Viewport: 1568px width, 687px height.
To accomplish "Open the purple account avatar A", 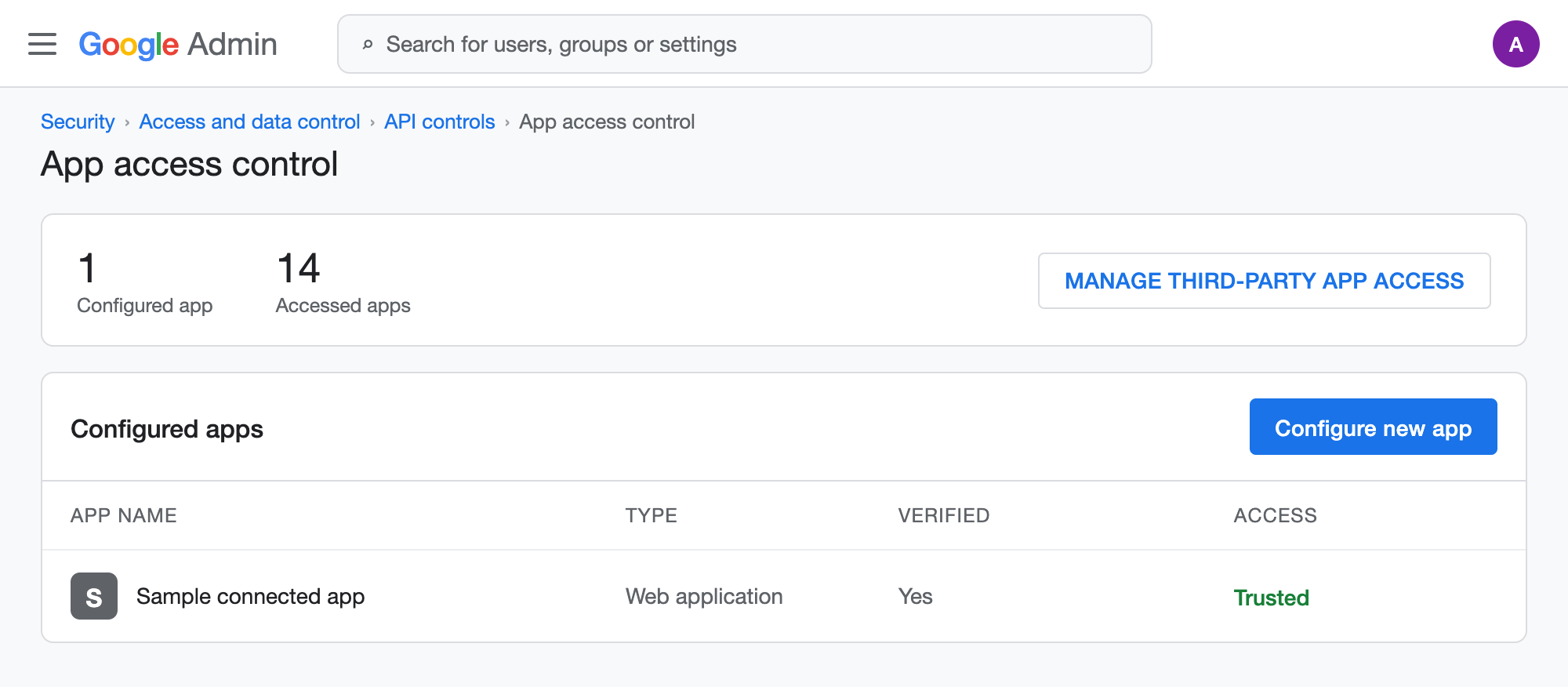I will tap(1515, 44).
